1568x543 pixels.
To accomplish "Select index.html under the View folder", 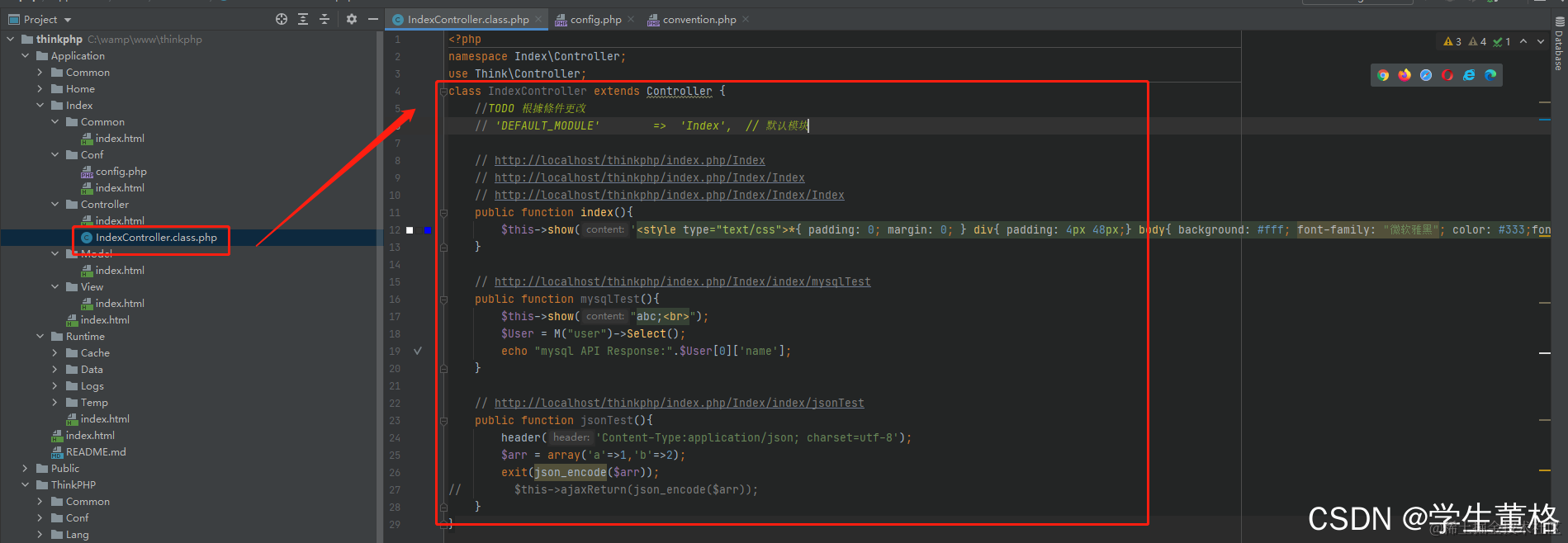I will point(120,303).
